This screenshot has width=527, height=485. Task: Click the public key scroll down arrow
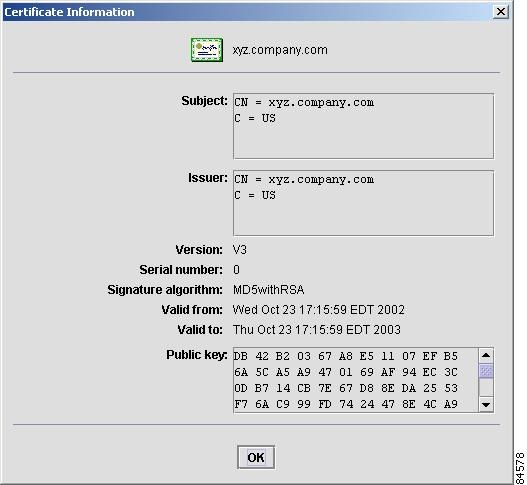(486, 405)
